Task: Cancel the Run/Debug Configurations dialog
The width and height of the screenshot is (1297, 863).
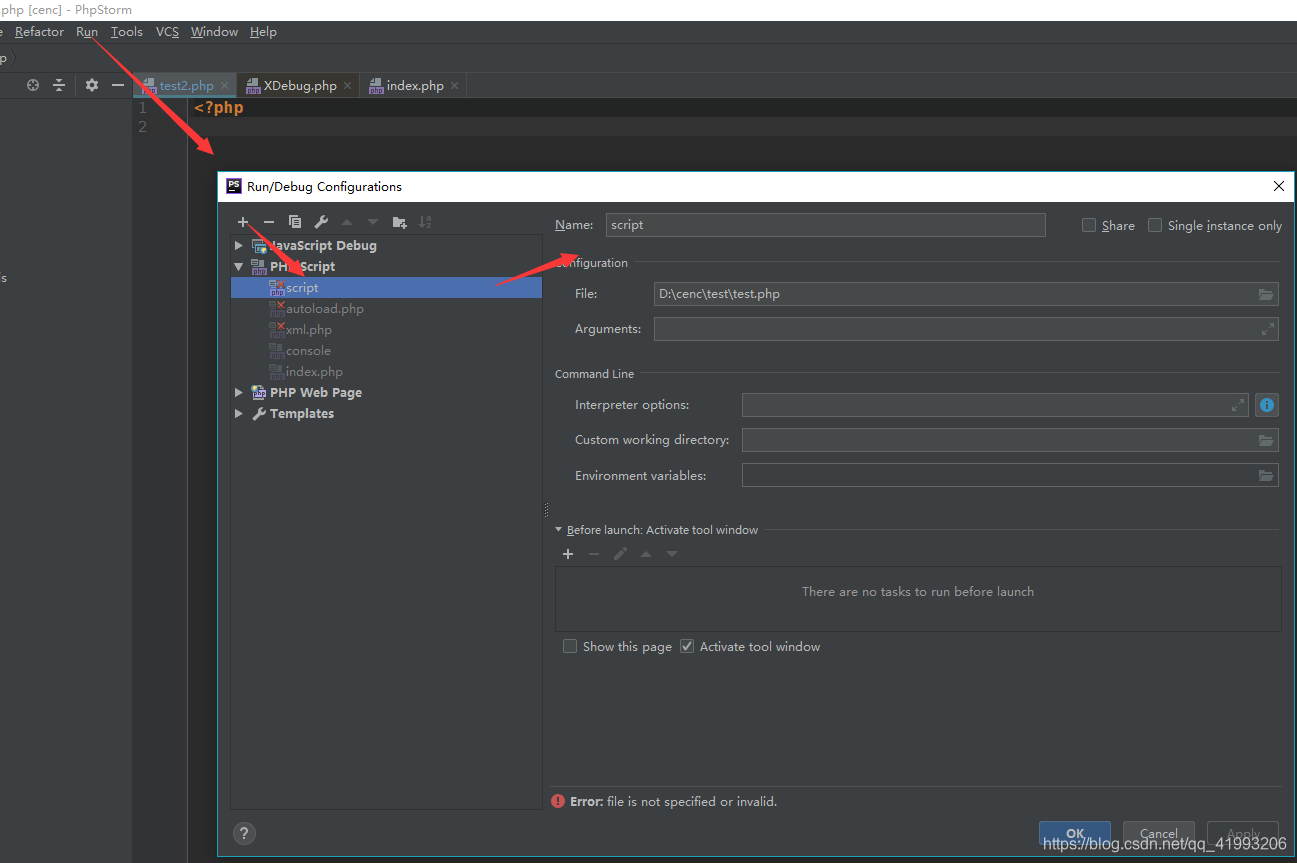Action: (1158, 833)
